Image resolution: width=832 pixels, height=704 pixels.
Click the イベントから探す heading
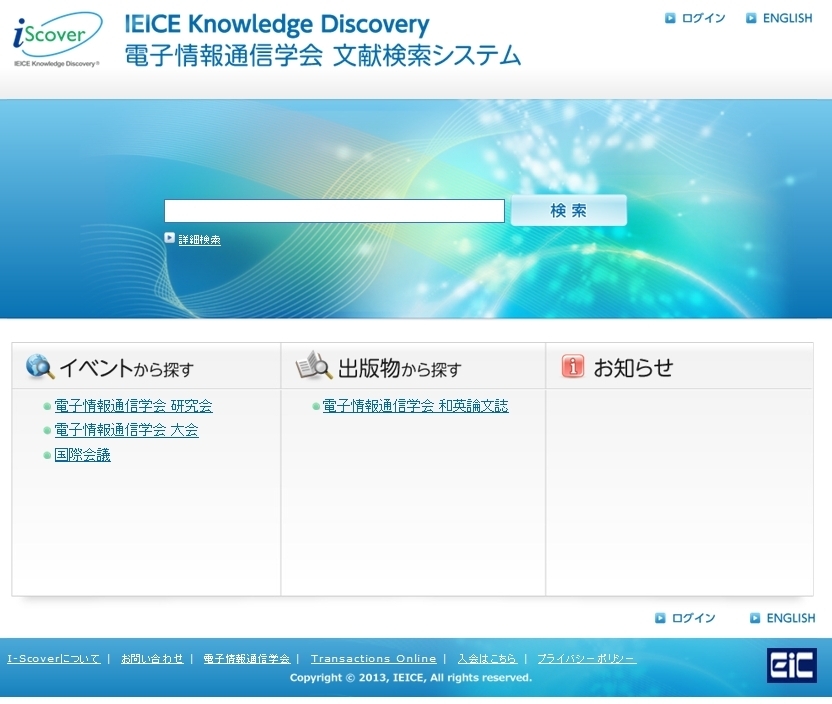(x=126, y=368)
